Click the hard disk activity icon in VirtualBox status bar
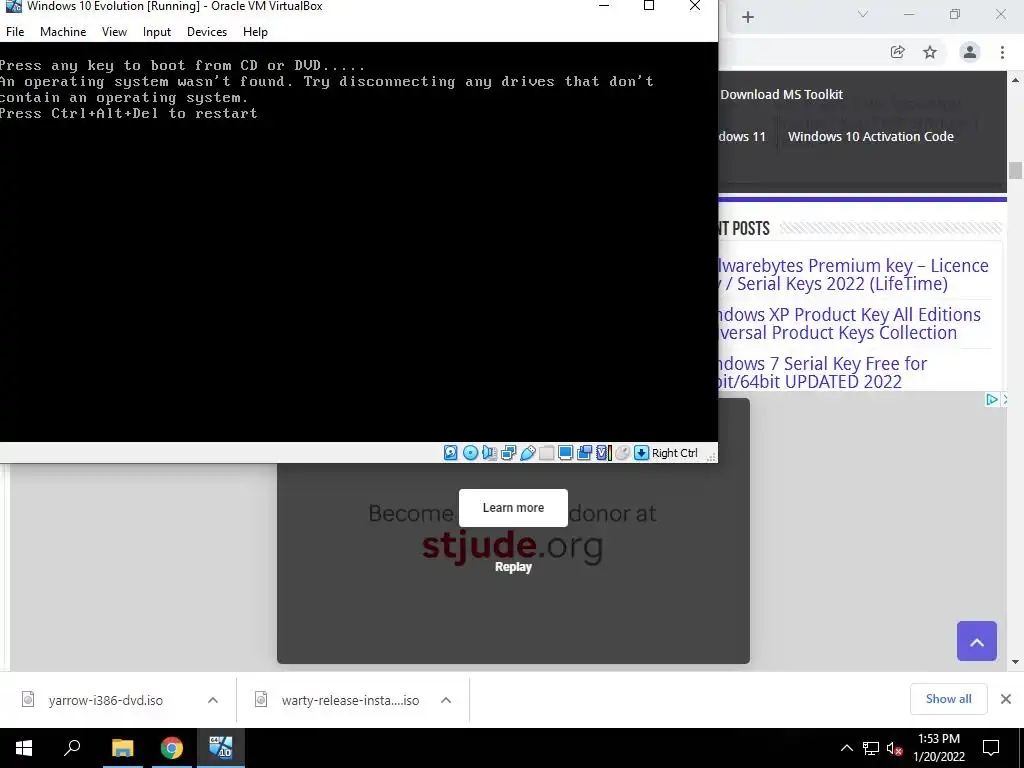Screen dimensions: 1024x768 point(451,453)
